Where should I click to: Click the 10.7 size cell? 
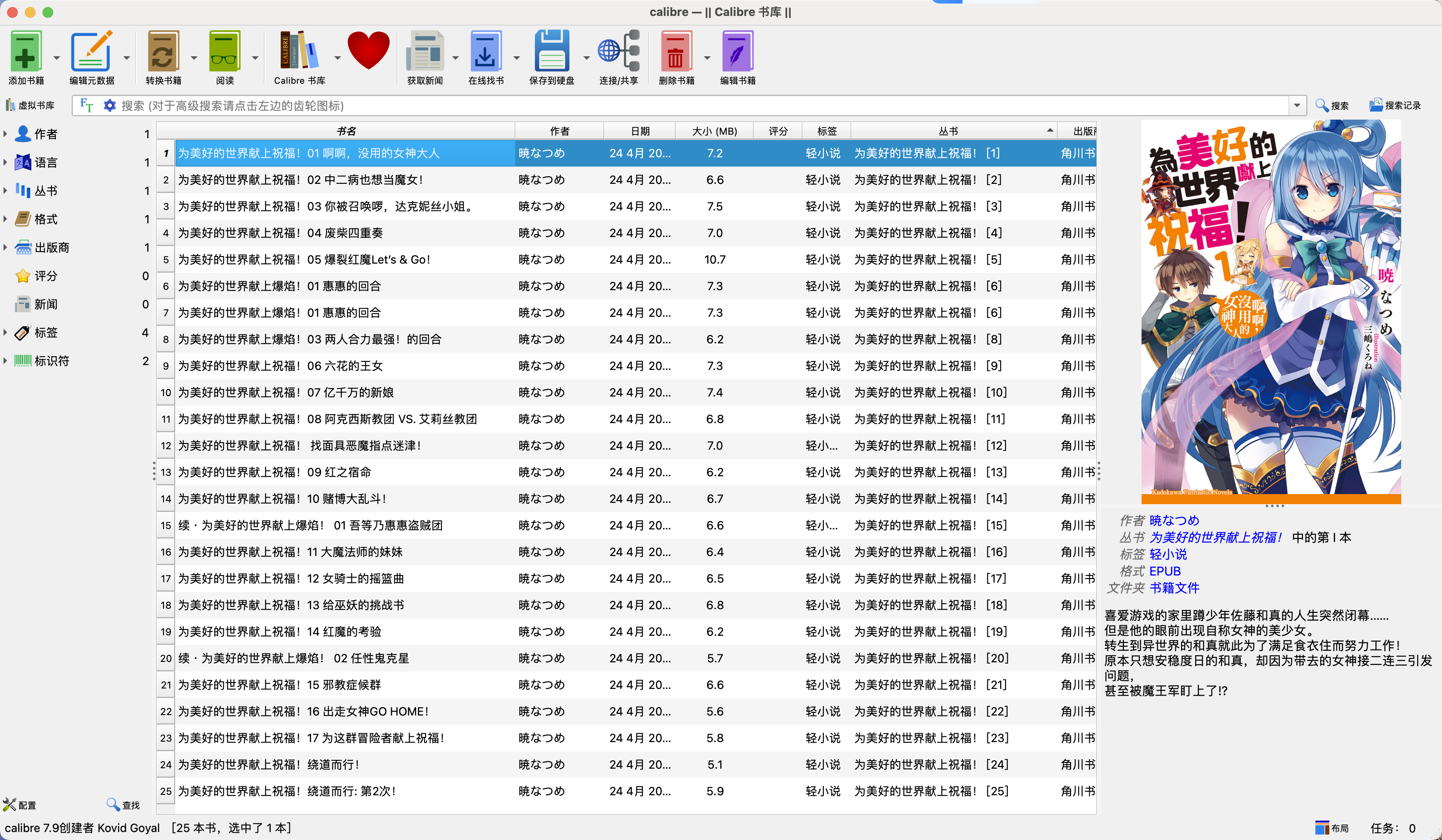(x=714, y=259)
